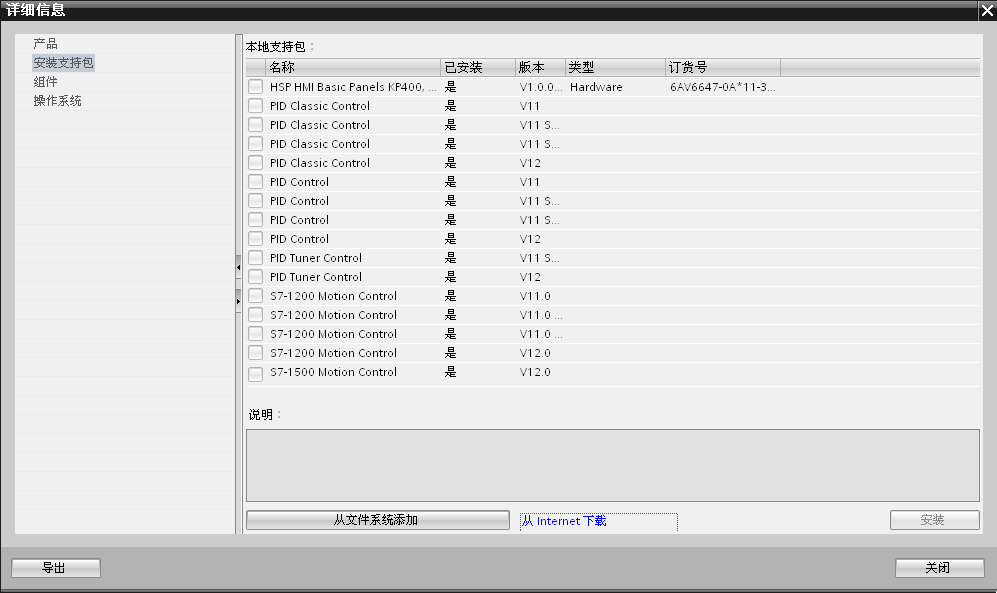Image resolution: width=997 pixels, height=593 pixels.
Task: Sort by the 名称 column header
Action: coord(352,67)
